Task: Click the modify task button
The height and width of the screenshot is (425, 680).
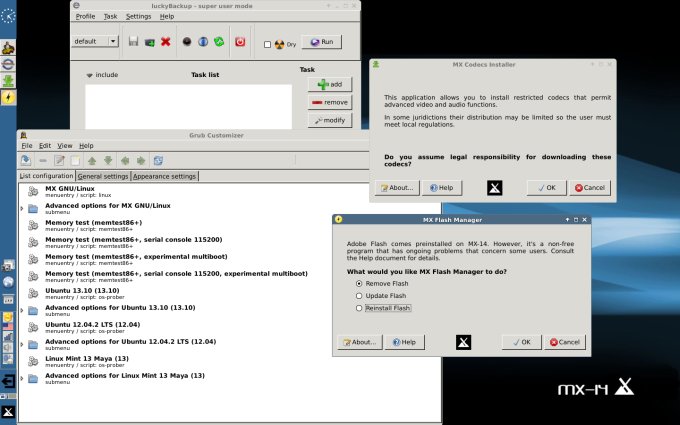Action: pos(330,121)
